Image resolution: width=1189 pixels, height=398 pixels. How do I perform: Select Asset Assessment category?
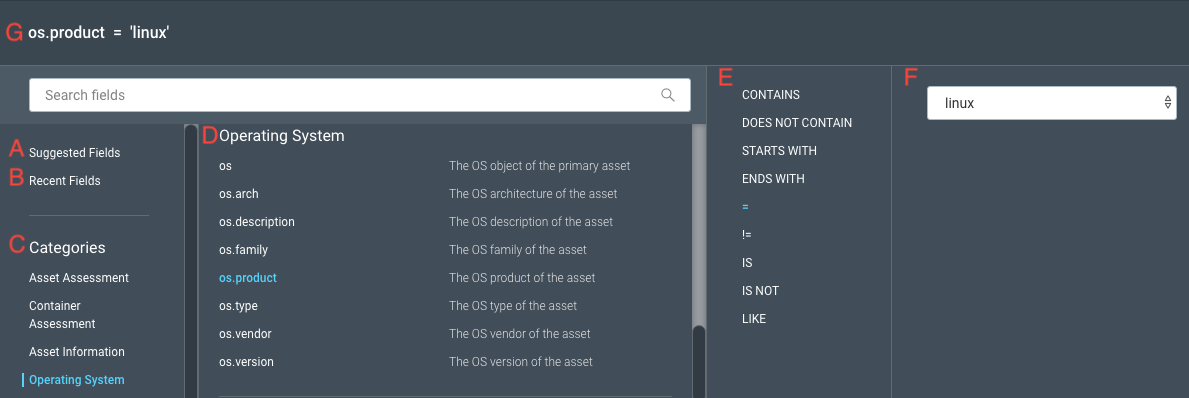coord(79,277)
